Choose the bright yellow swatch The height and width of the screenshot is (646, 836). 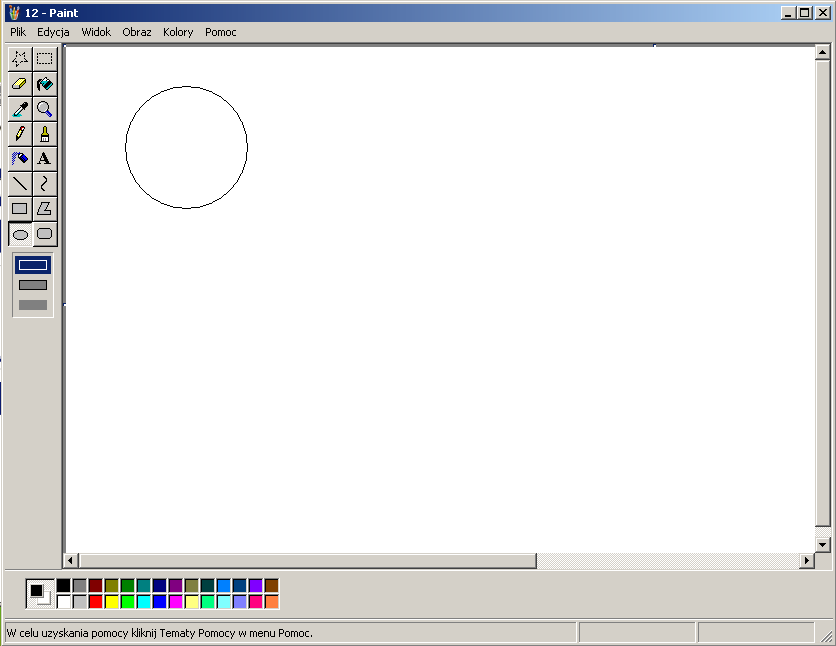[x=111, y=602]
